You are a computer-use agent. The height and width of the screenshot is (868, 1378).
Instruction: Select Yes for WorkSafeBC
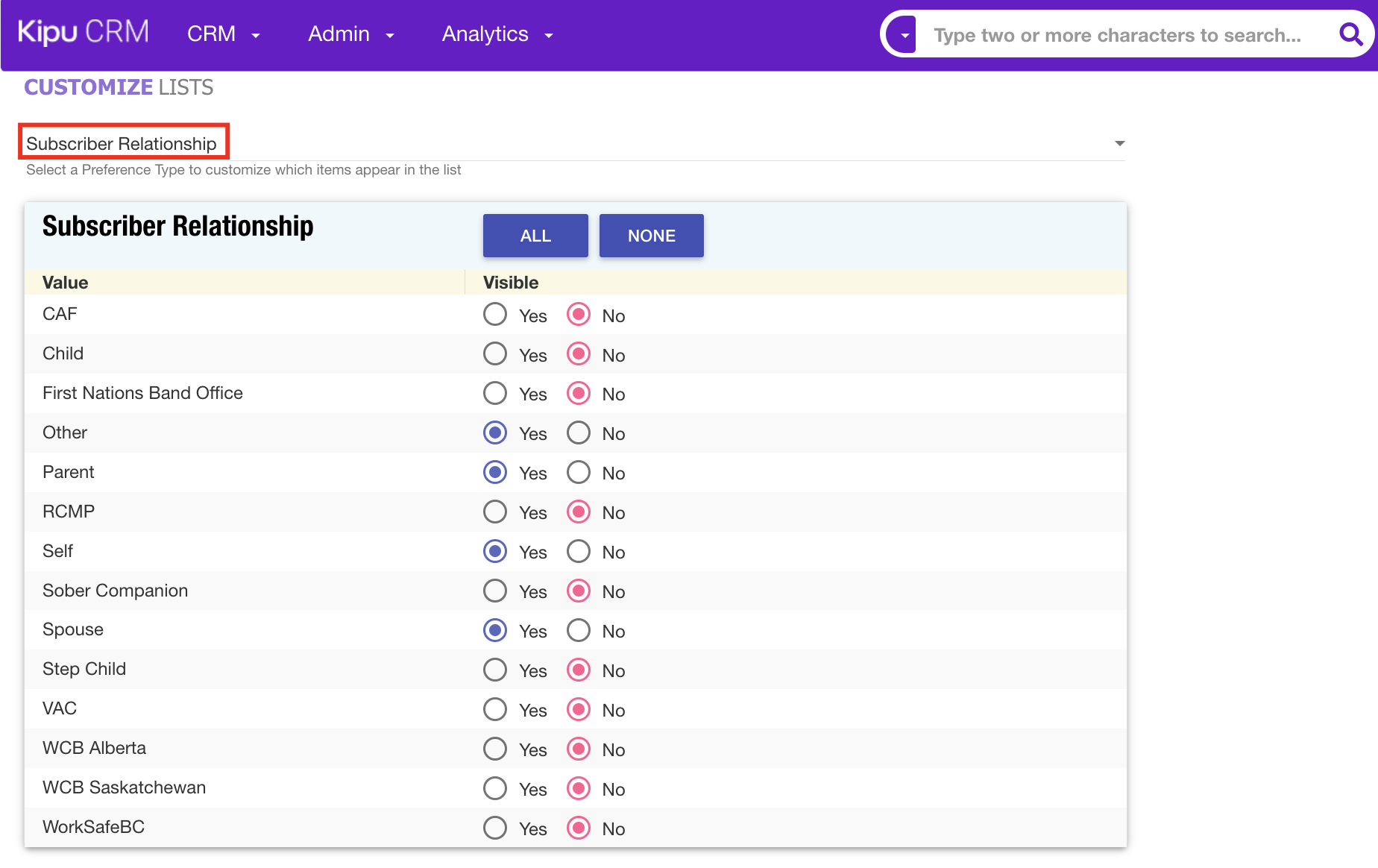[x=495, y=828]
